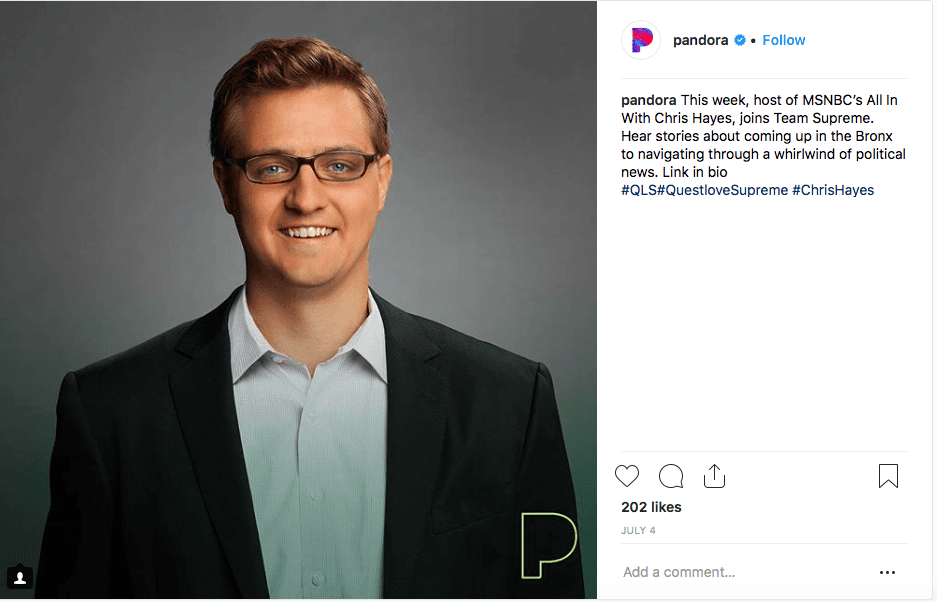937x602 pixels.
Task: Open pandora username in header
Action: point(700,40)
